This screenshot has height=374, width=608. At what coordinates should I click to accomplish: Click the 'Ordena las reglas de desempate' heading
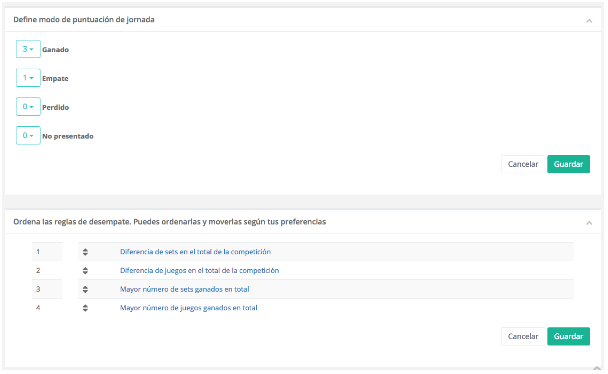[x=169, y=222]
